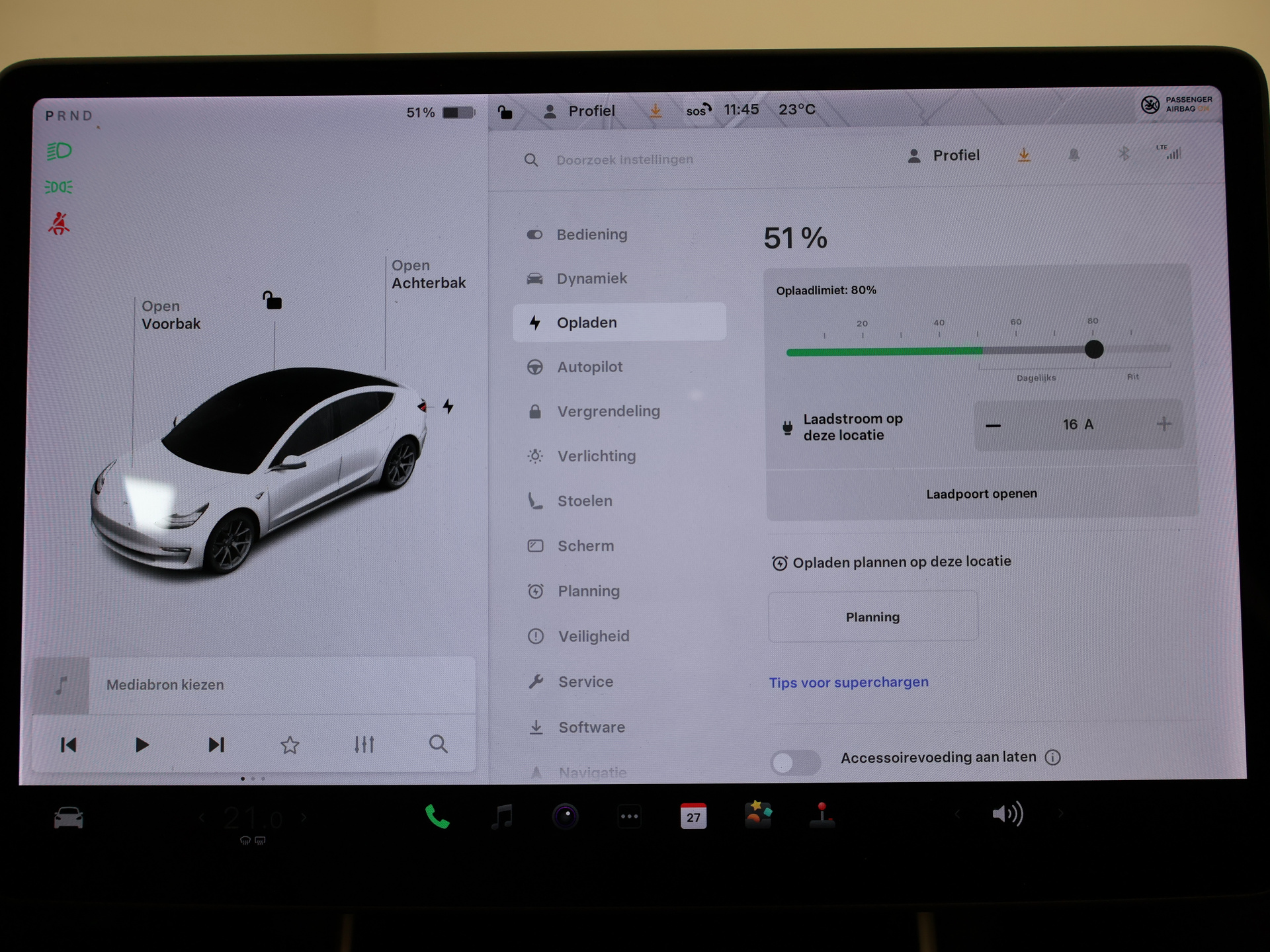This screenshot has width=1270, height=952.
Task: Tap Open Achterbak to open the trunk
Action: (429, 274)
